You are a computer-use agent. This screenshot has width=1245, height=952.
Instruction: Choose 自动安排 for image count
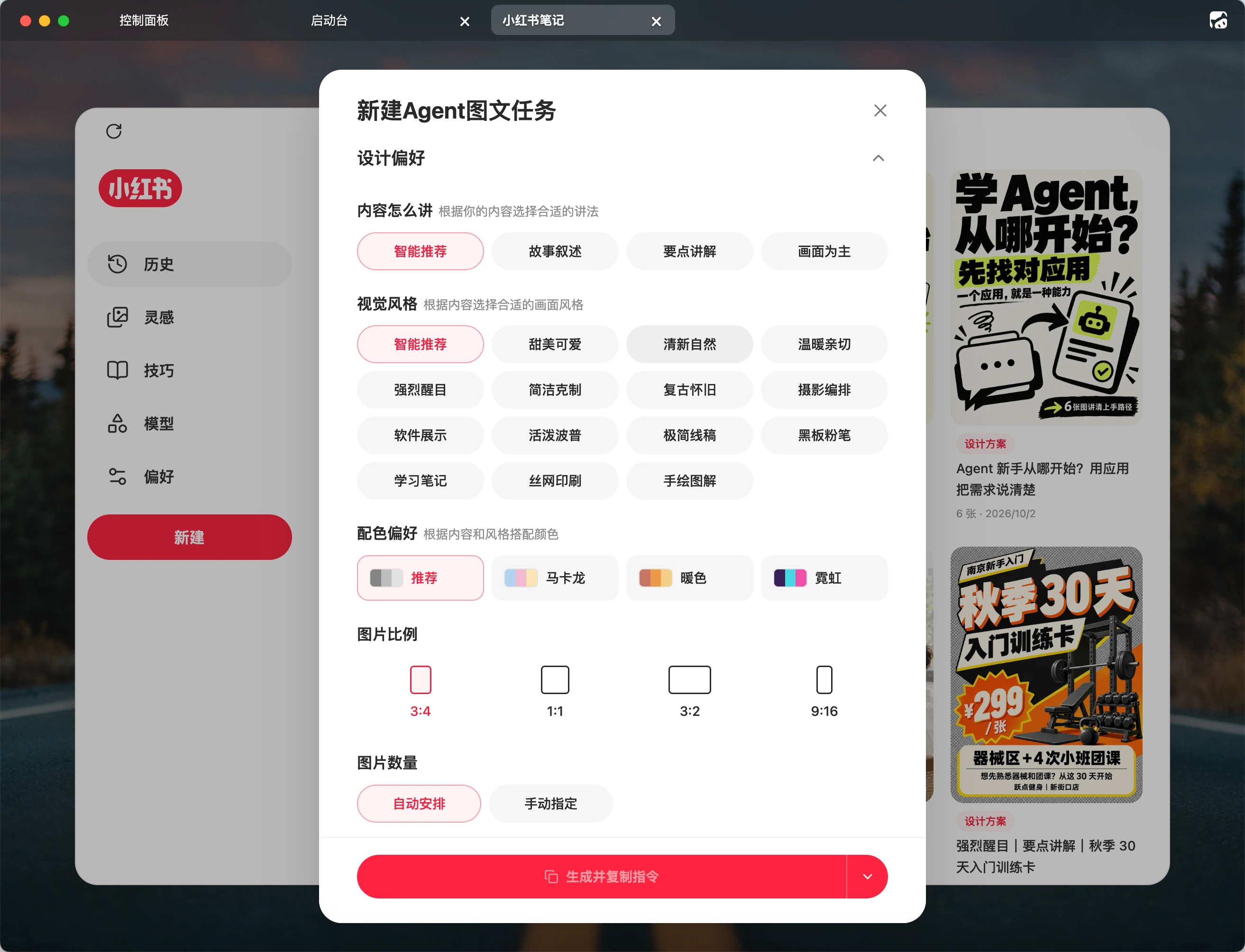(x=419, y=804)
